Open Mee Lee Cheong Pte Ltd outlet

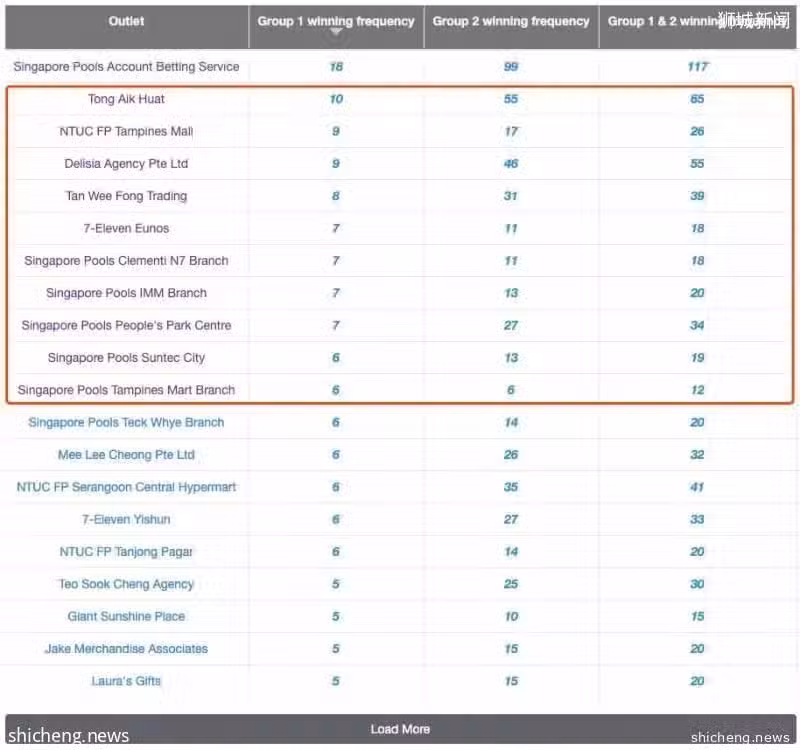(127, 455)
